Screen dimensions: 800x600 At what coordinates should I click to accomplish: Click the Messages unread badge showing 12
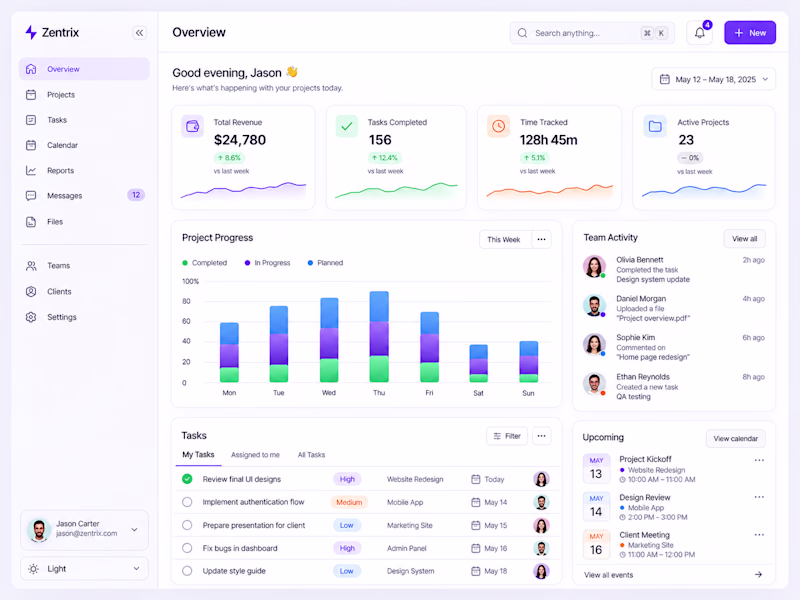136,195
